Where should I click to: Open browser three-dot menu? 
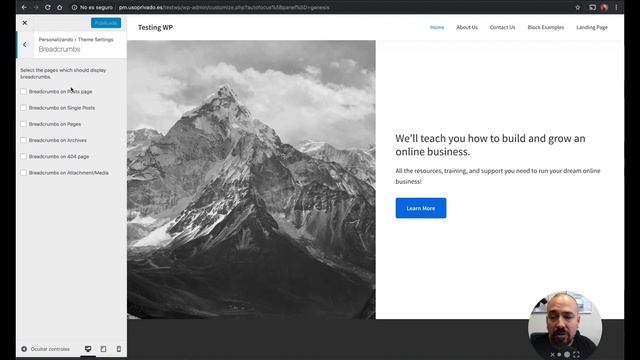pos(616,7)
